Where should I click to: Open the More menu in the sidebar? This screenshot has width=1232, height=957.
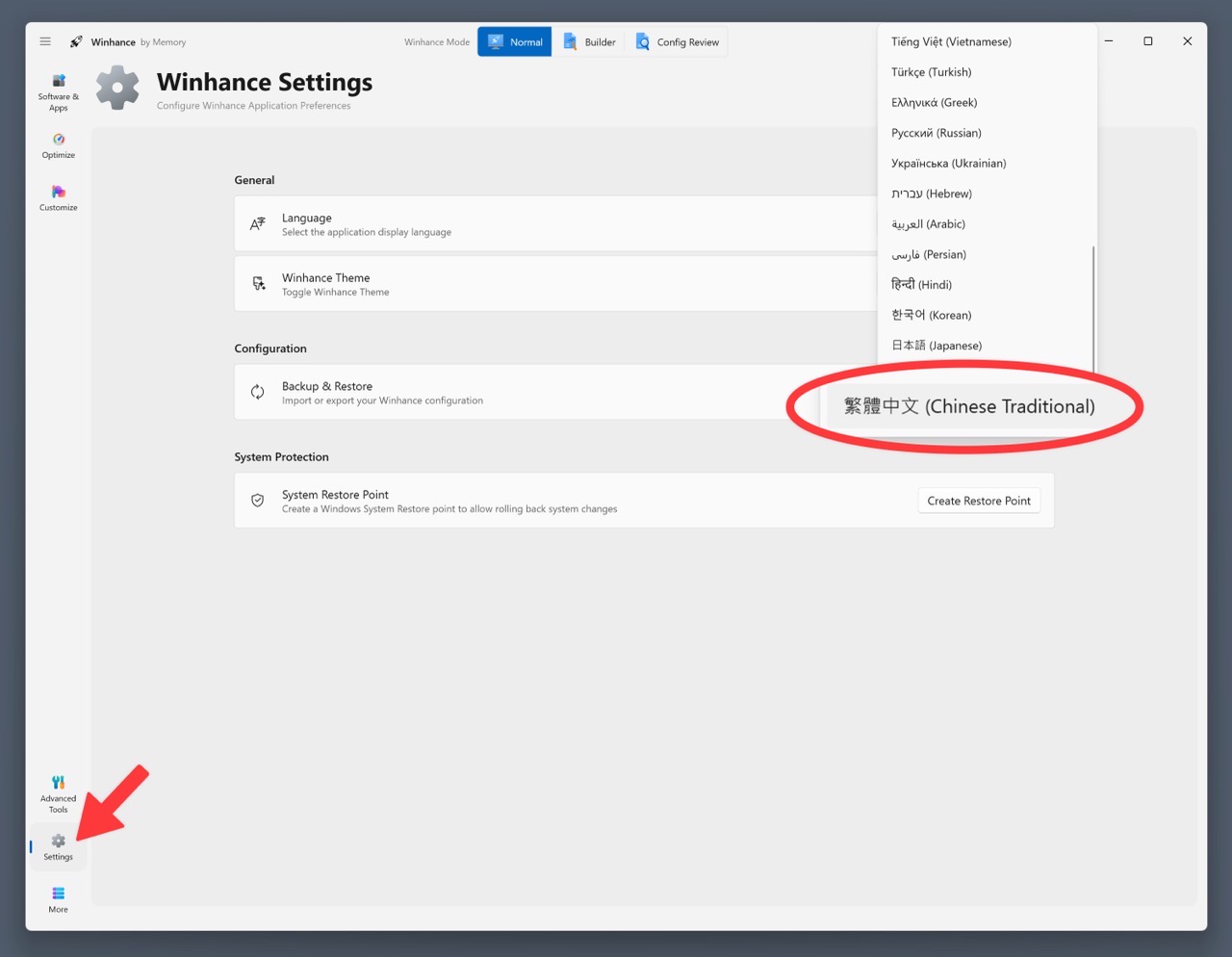pyautogui.click(x=59, y=899)
